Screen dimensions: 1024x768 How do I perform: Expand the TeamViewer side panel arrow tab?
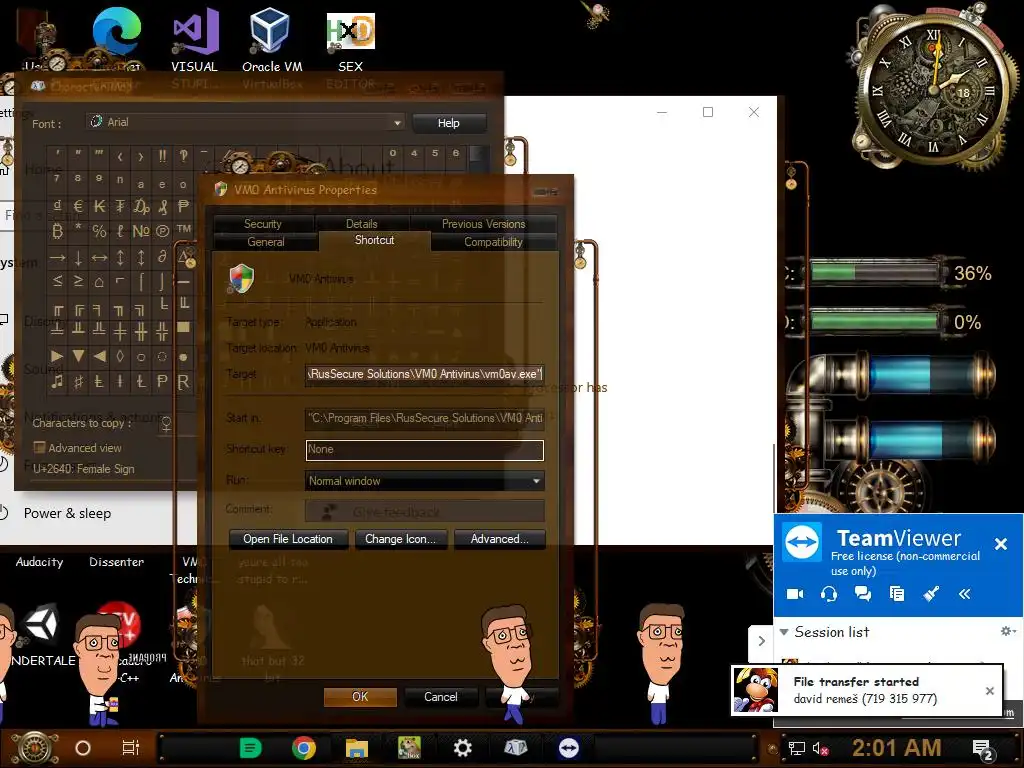pyautogui.click(x=761, y=641)
